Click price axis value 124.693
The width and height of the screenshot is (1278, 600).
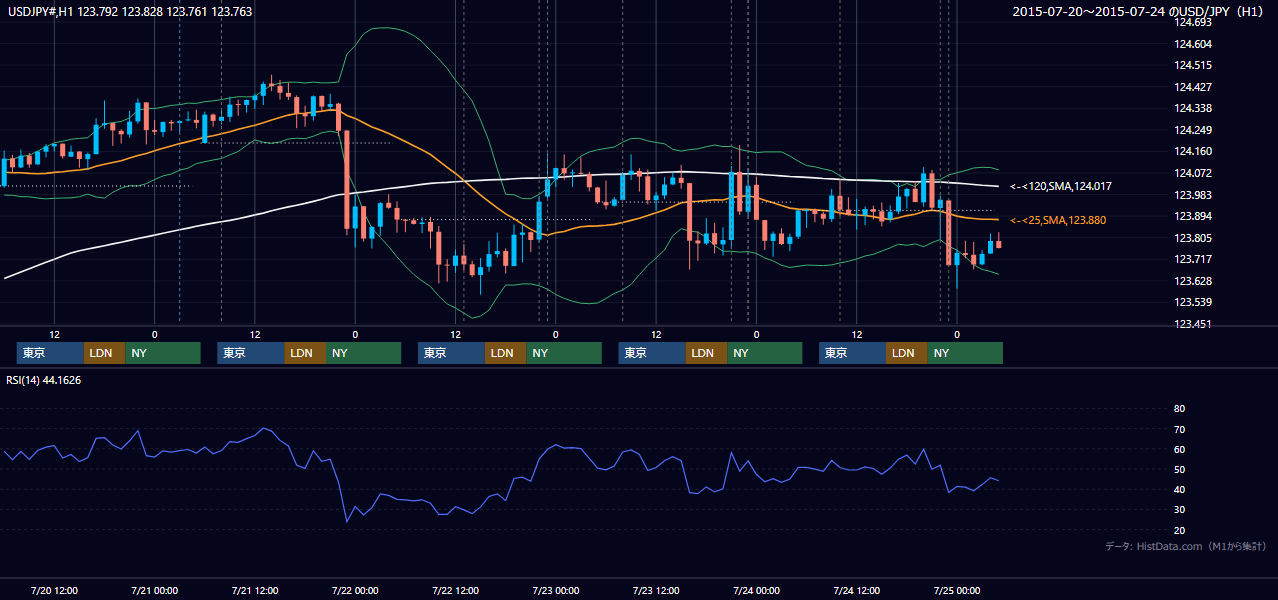(1193, 22)
